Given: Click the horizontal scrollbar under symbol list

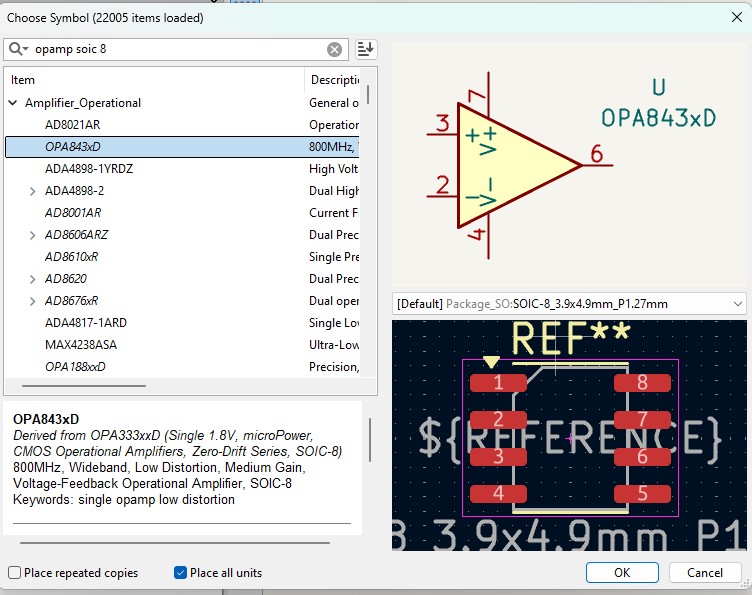Looking at the screenshot, I should (83, 385).
